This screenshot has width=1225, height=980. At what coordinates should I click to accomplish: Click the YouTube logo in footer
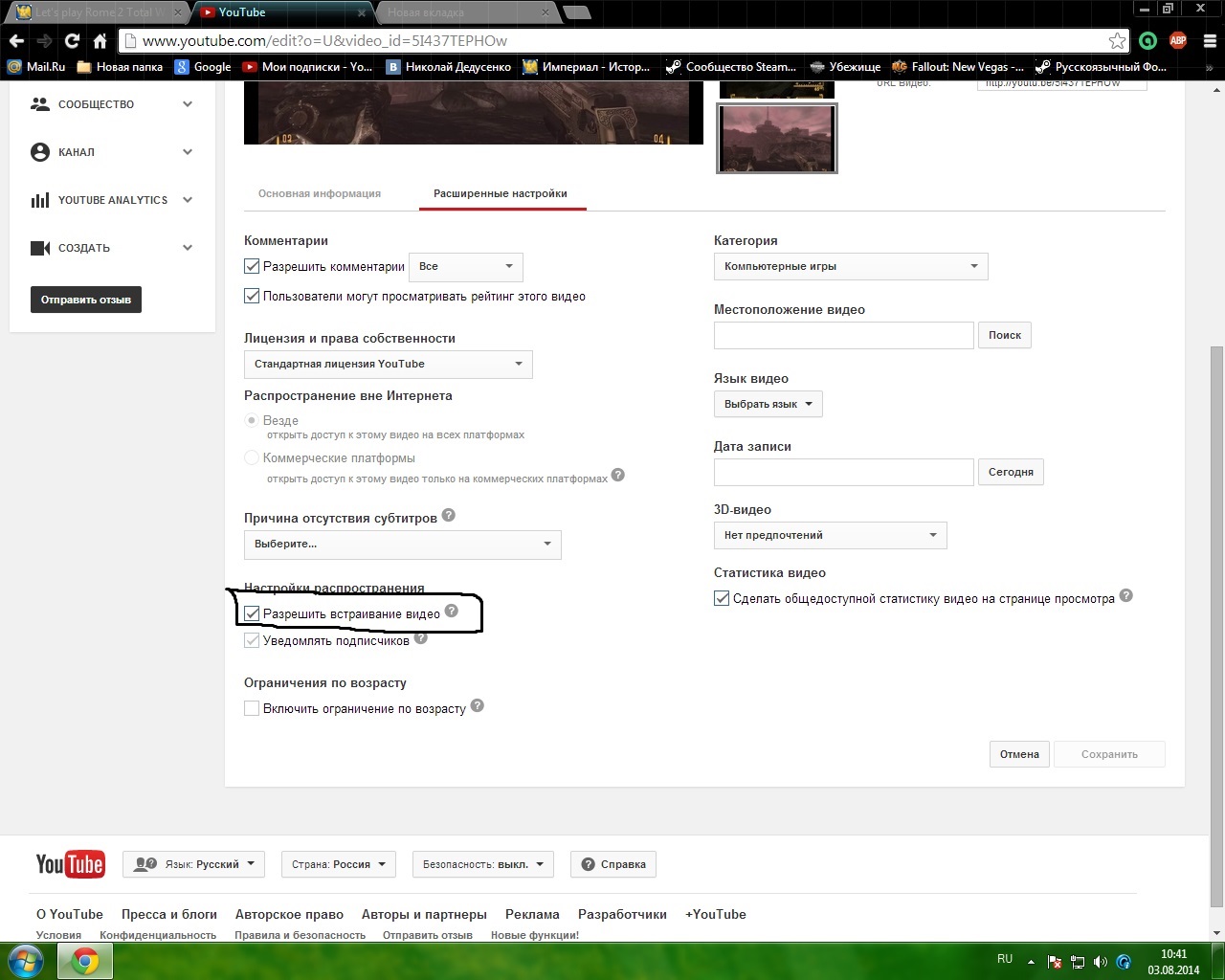pyautogui.click(x=70, y=864)
